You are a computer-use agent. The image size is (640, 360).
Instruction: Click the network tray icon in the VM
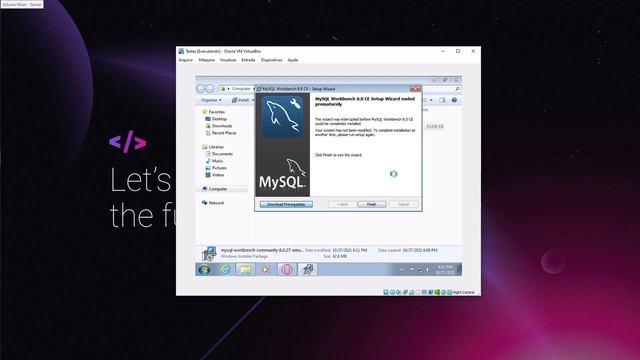(x=420, y=269)
